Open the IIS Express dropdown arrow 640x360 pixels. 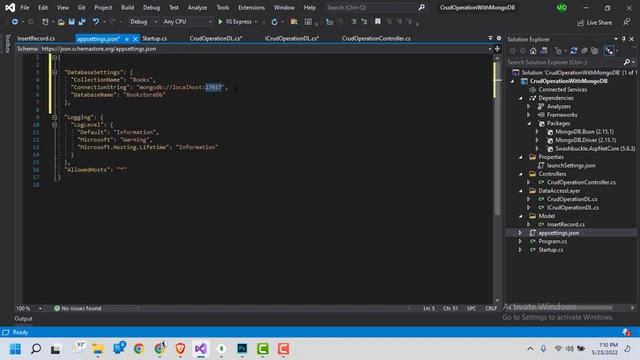256,22
